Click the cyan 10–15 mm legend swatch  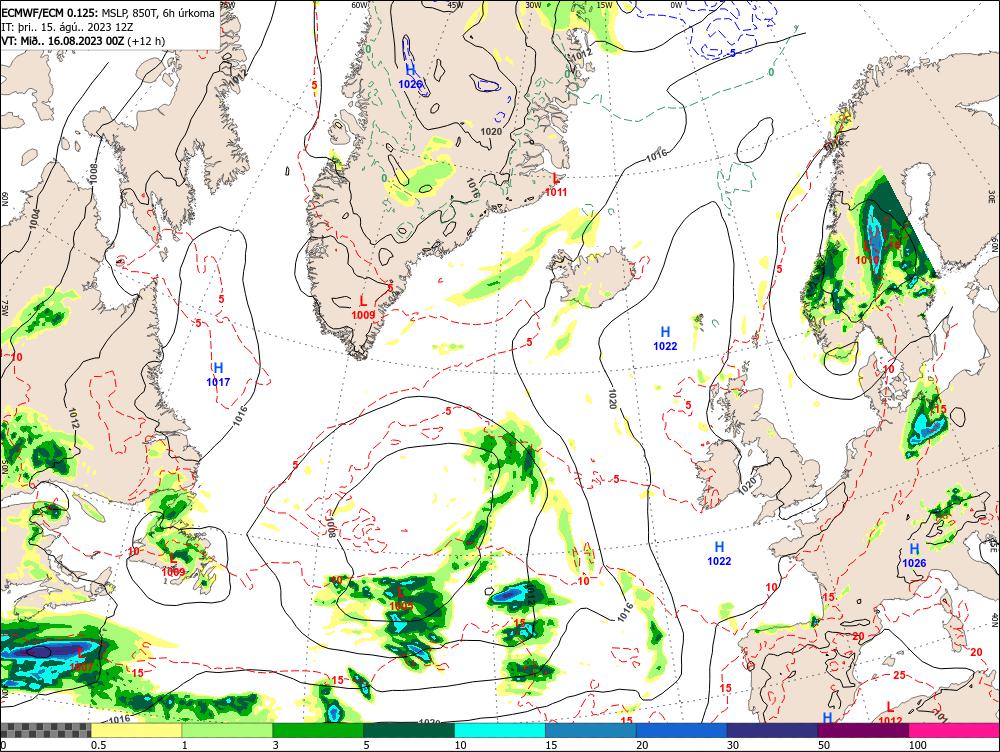tap(500, 730)
